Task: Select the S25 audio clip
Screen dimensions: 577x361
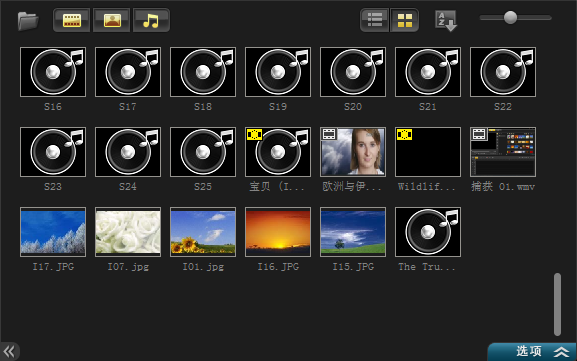Action: pyautogui.click(x=203, y=152)
